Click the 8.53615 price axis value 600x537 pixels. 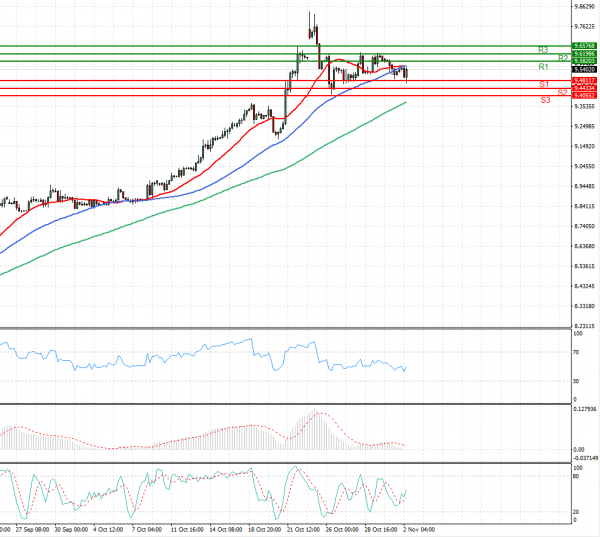(x=584, y=266)
